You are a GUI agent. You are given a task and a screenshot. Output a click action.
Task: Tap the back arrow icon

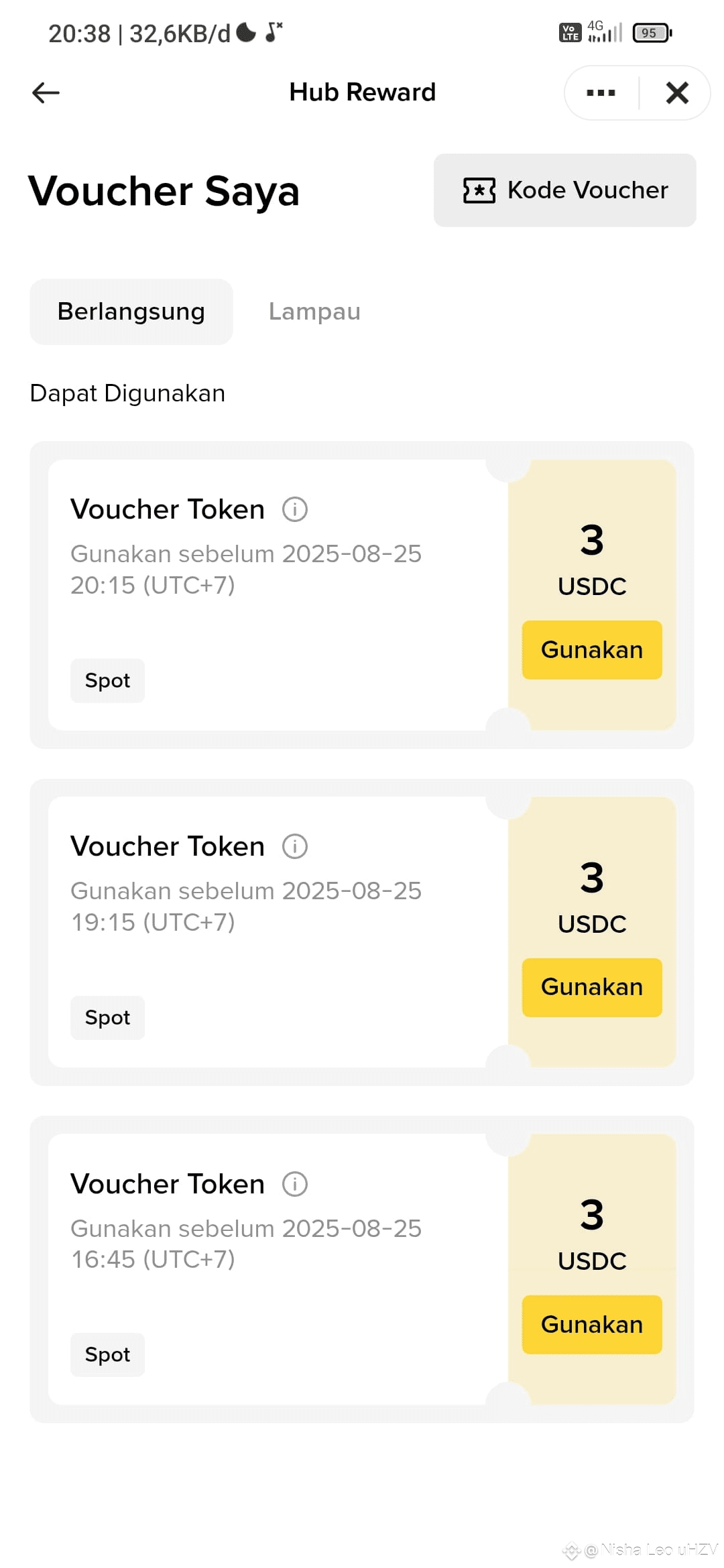click(x=46, y=92)
